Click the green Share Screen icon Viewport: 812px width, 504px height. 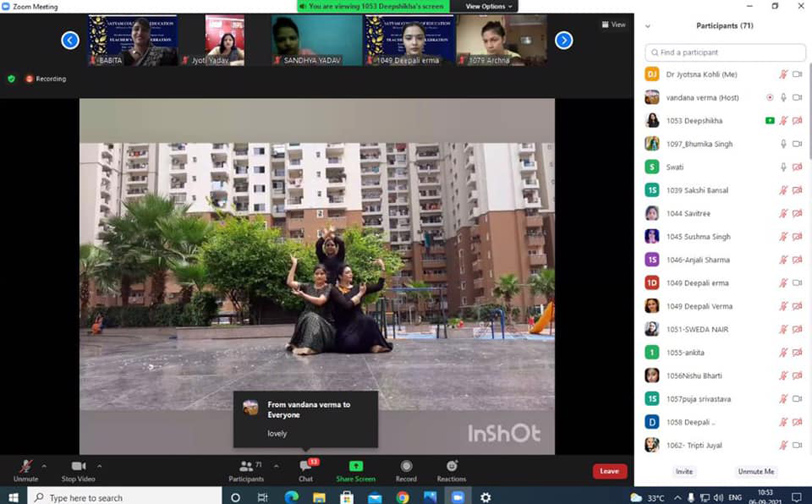(x=355, y=469)
